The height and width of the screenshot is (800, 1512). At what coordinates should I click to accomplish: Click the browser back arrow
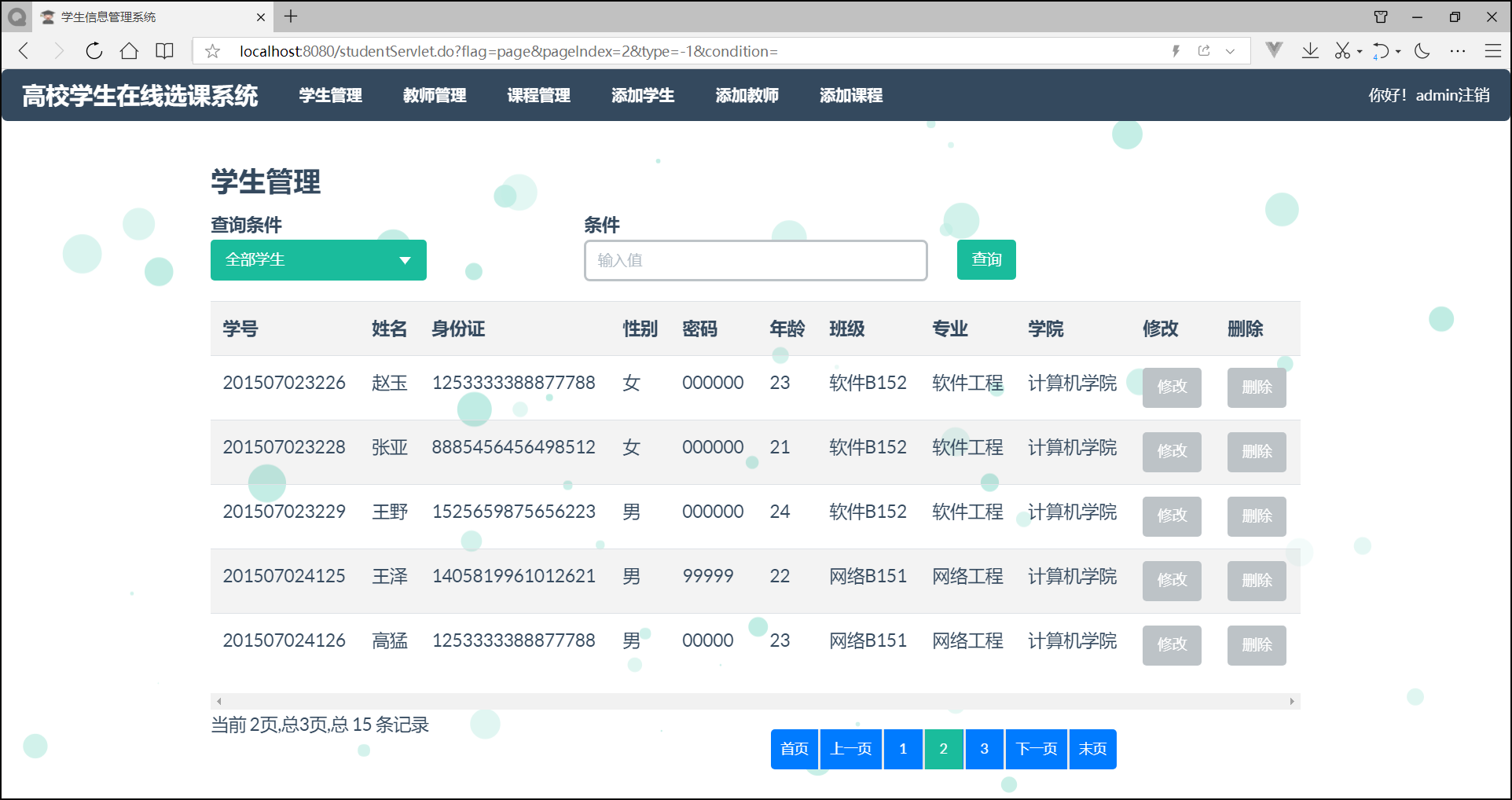pyautogui.click(x=24, y=51)
